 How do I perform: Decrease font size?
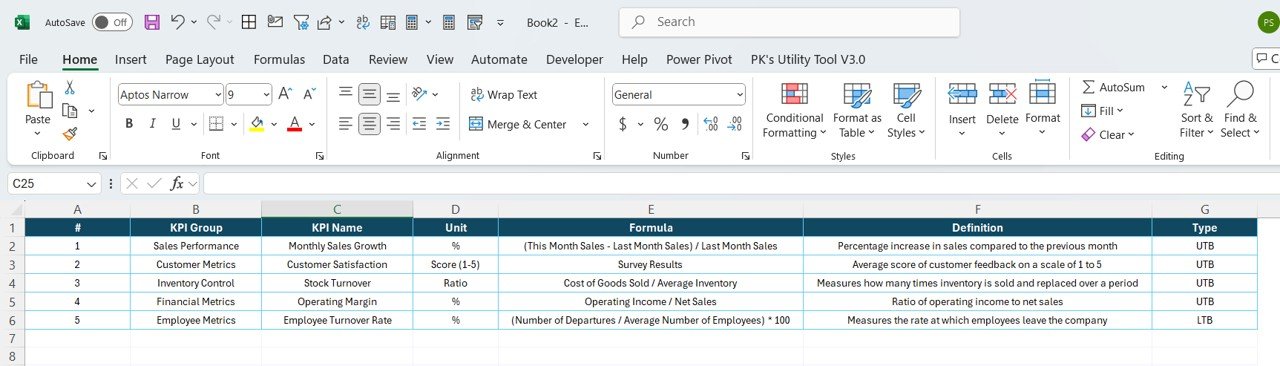click(x=309, y=94)
